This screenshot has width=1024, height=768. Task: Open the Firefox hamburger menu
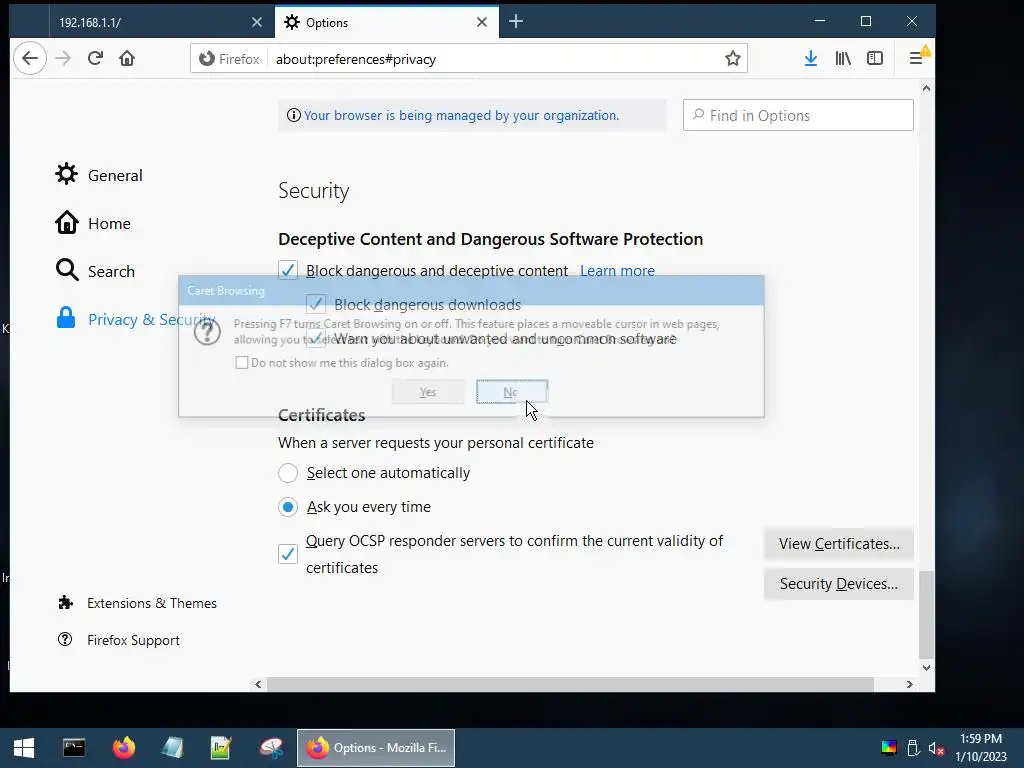point(916,59)
